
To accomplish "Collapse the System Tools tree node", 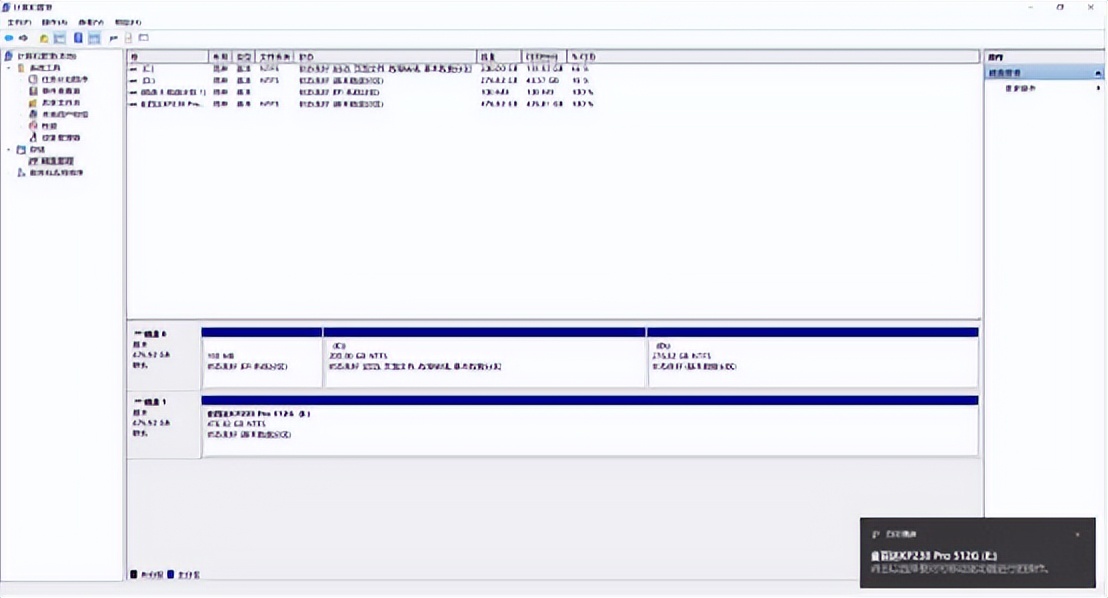I will point(9,67).
